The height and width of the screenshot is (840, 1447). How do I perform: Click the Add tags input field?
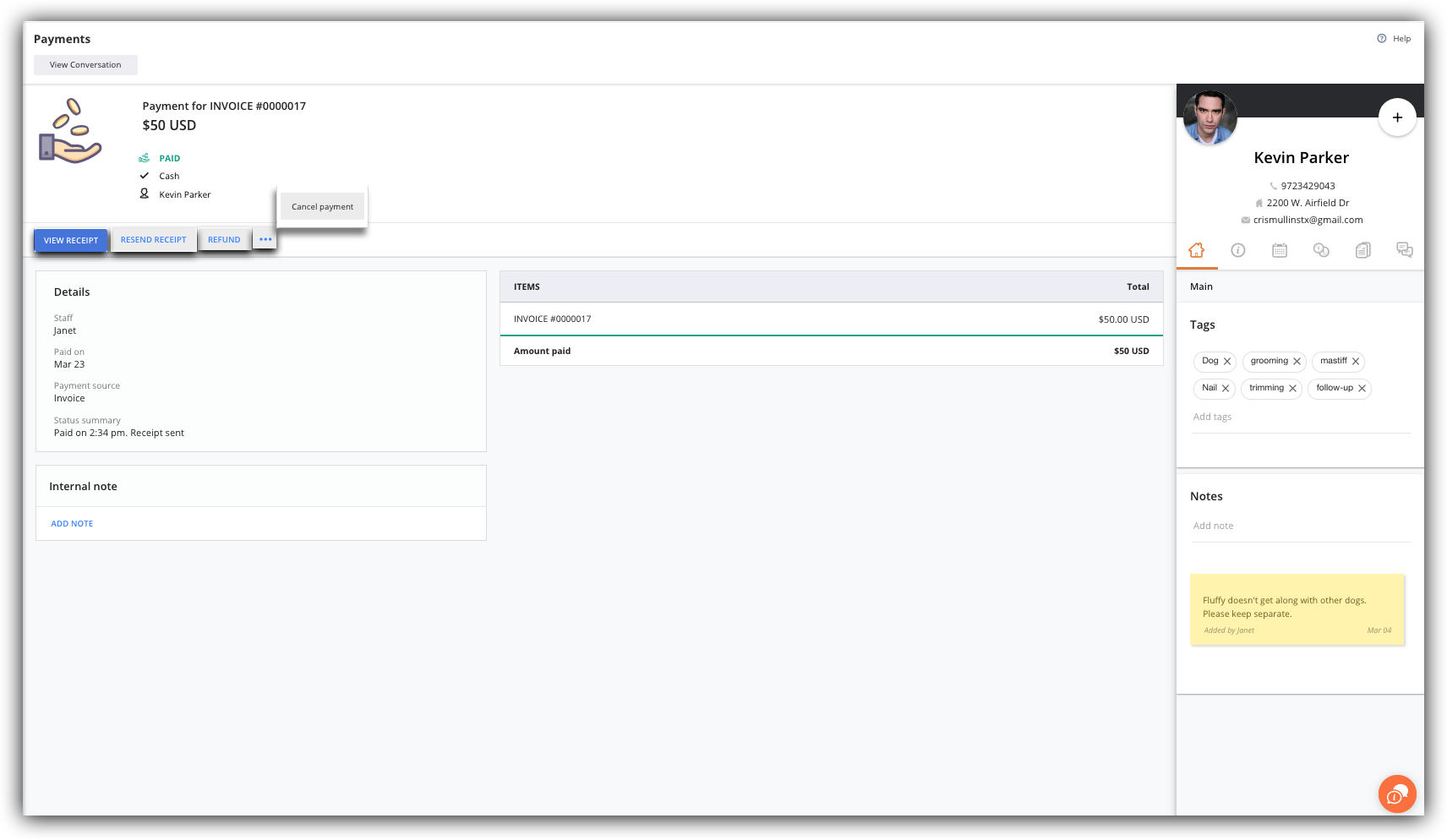[x=1301, y=417]
